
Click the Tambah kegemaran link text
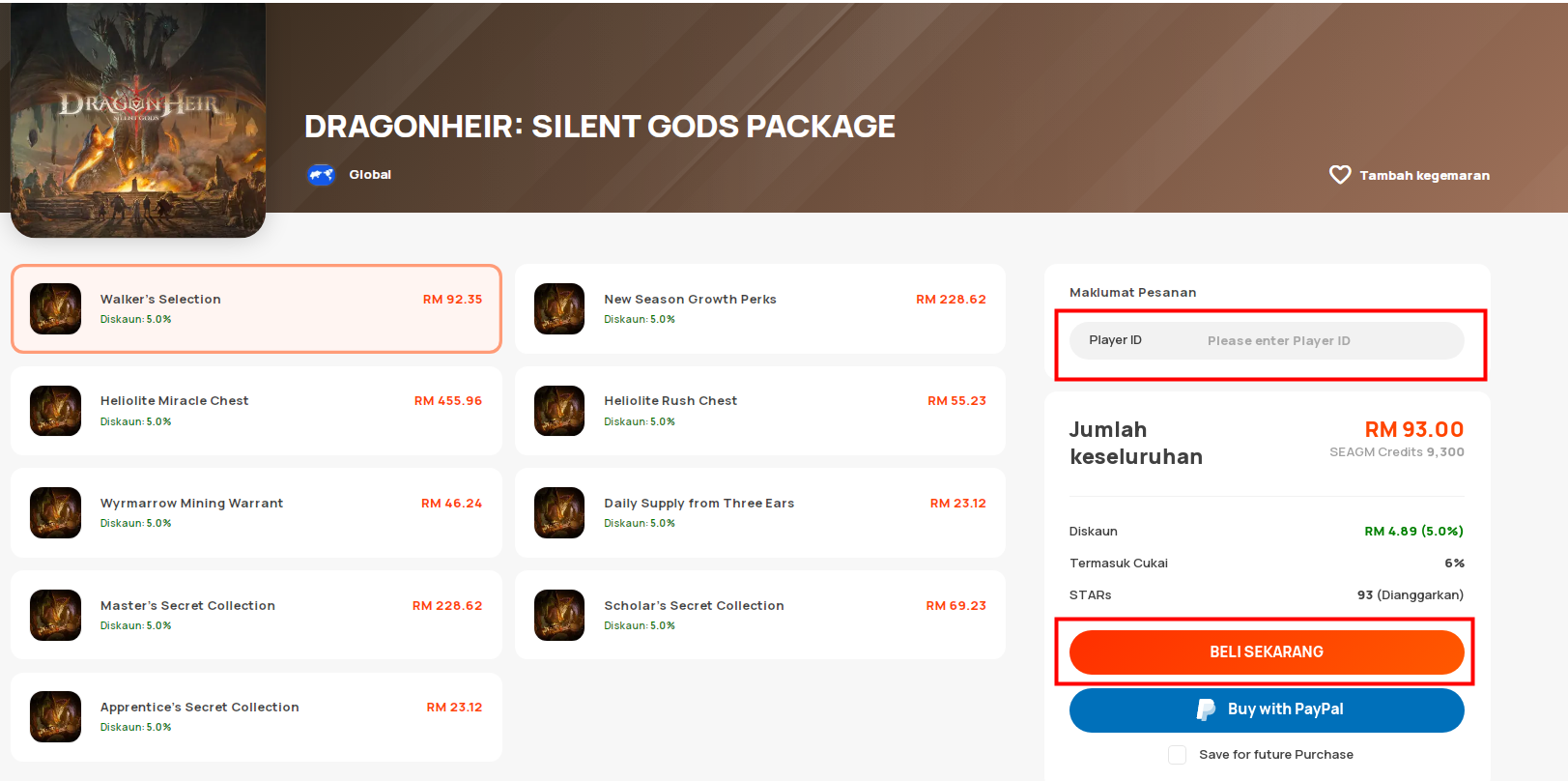pyautogui.click(x=1424, y=176)
